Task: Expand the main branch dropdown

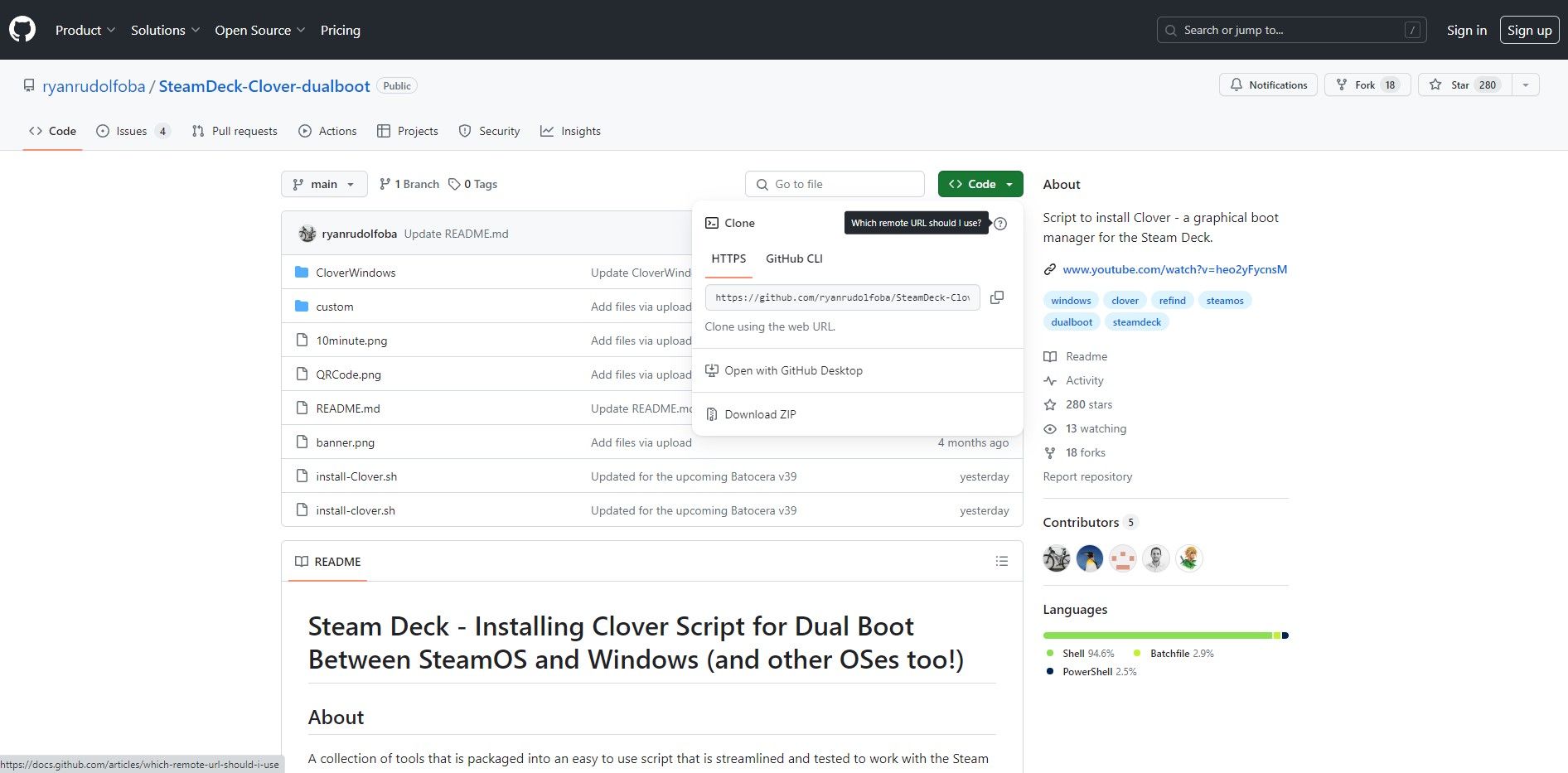Action: [x=324, y=184]
